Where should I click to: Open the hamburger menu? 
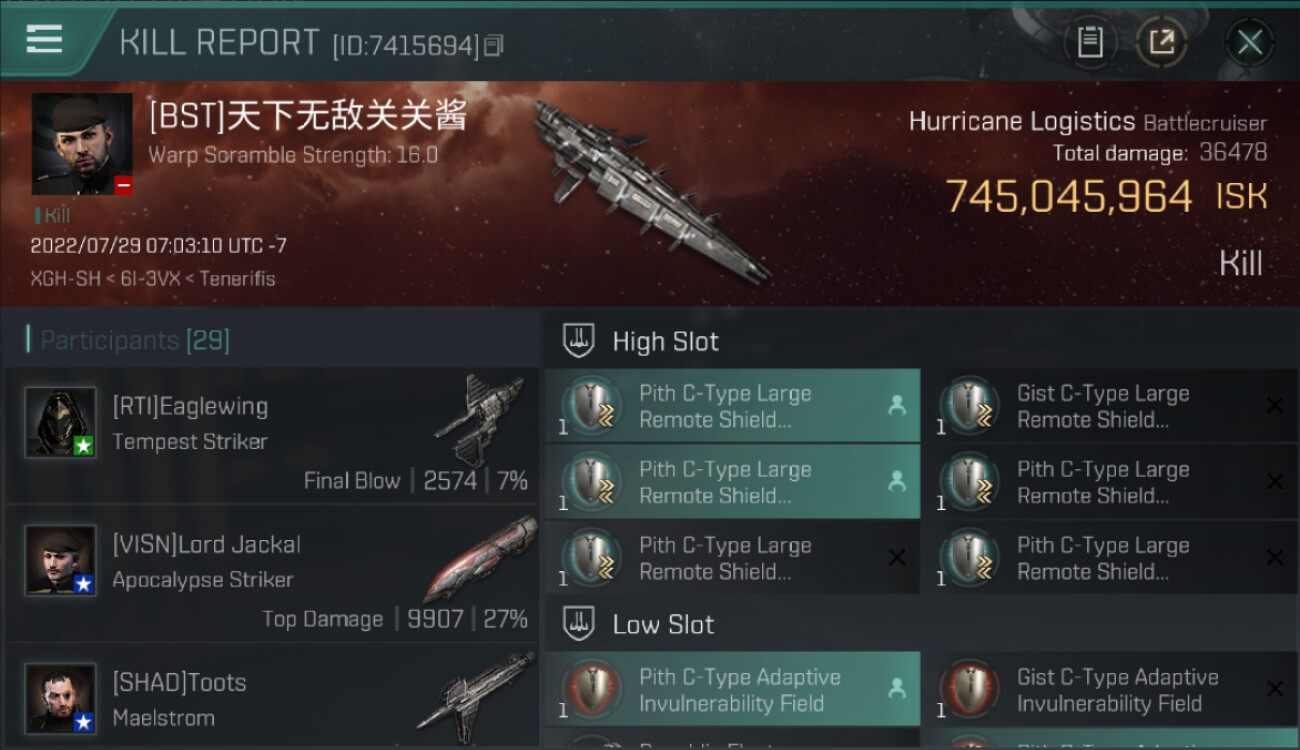point(44,40)
